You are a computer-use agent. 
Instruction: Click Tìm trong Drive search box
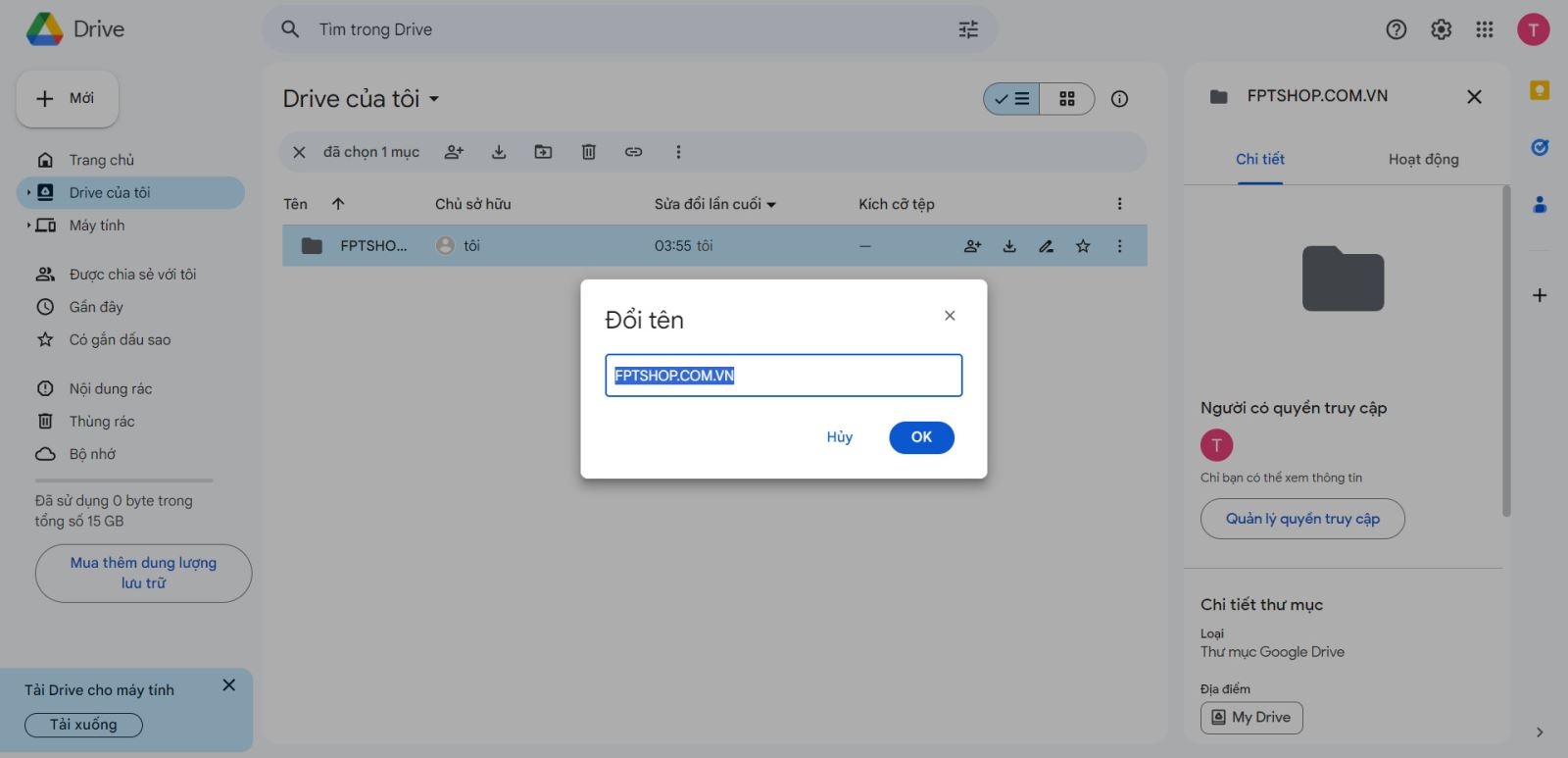(630, 29)
